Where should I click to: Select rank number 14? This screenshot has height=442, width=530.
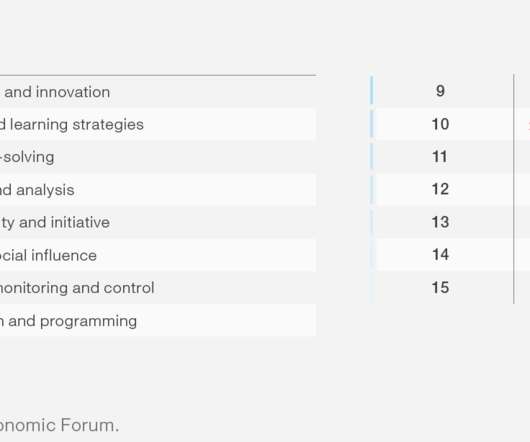click(440, 254)
